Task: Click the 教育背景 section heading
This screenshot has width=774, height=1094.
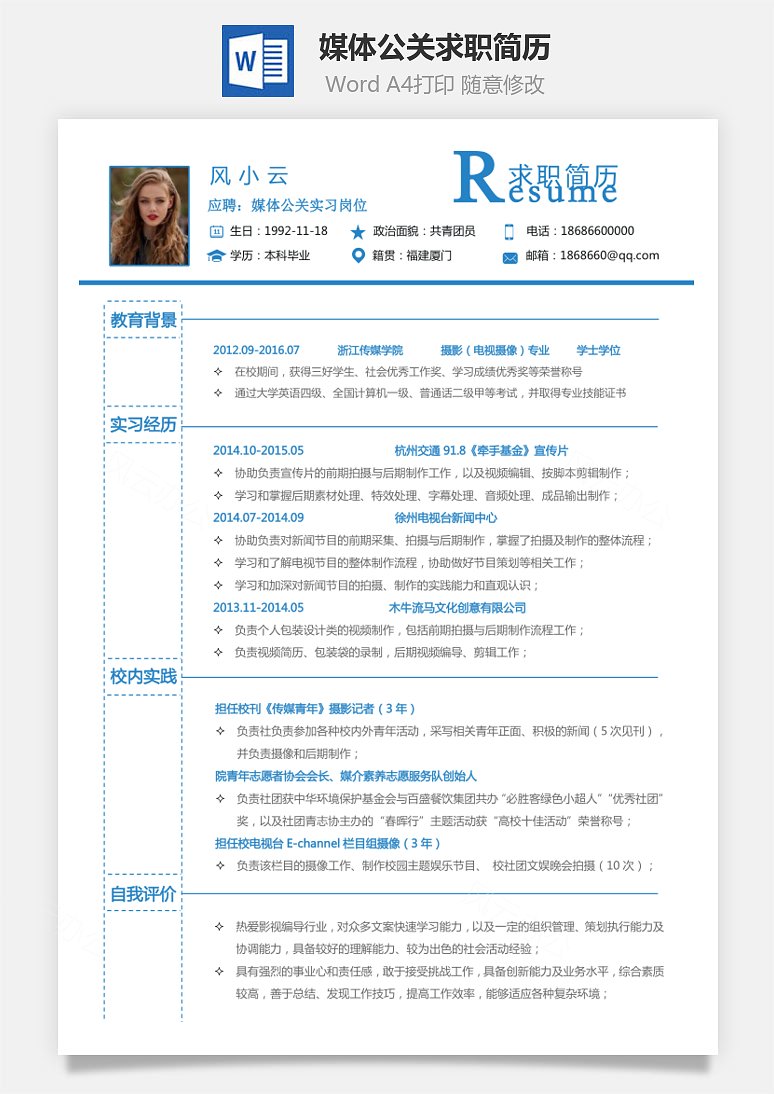Action: 143,320
